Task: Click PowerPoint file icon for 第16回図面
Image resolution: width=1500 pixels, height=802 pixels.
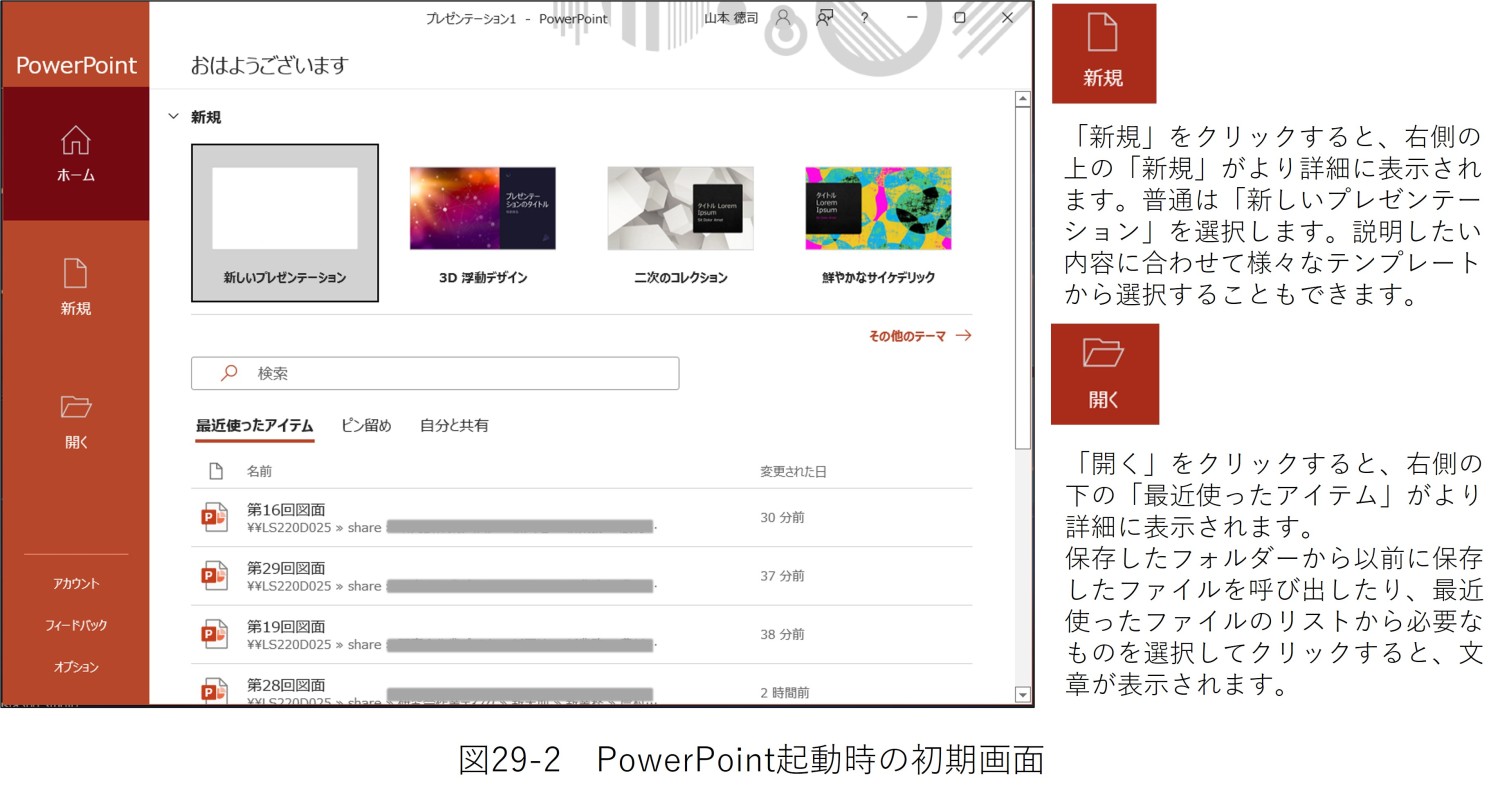Action: pos(215,517)
